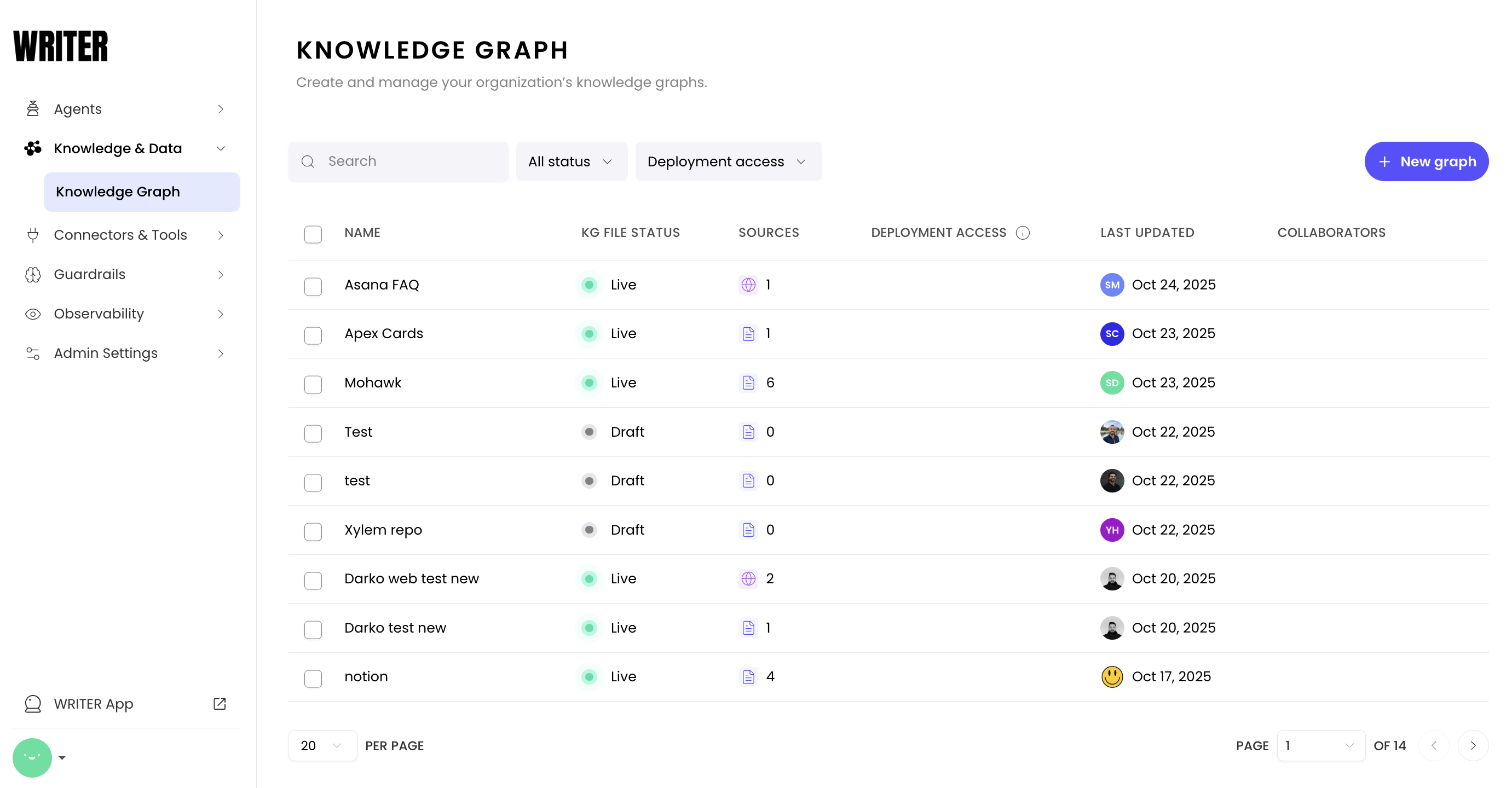The image size is (1512, 788).
Task: Click the smiley avatar in notion row
Action: tap(1112, 676)
